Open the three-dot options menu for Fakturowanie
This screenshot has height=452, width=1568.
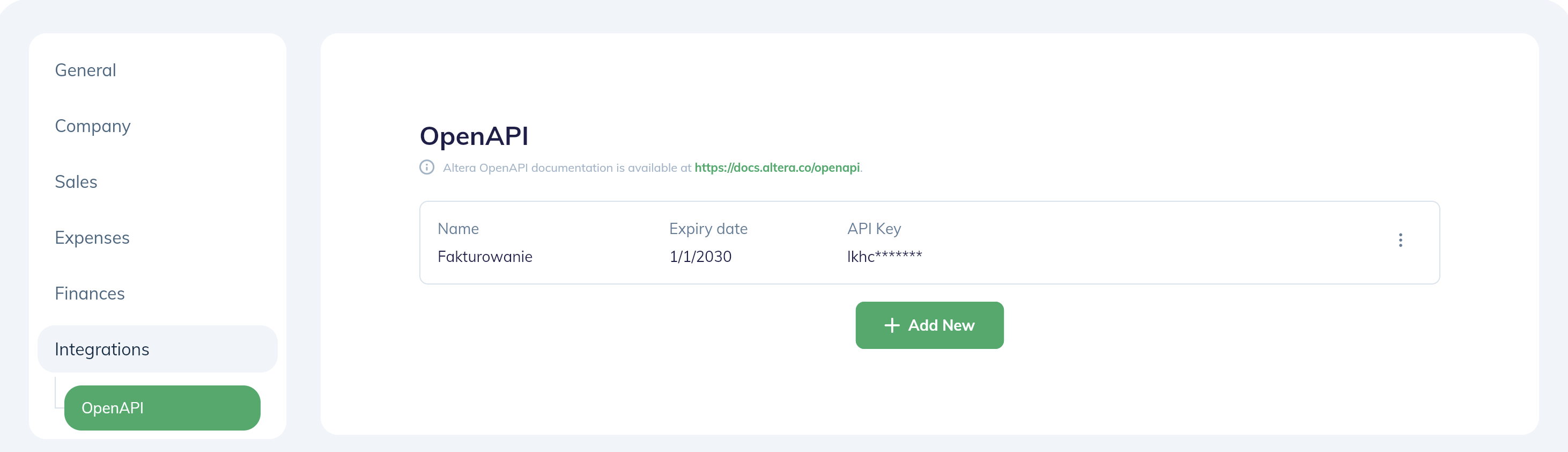click(1400, 240)
